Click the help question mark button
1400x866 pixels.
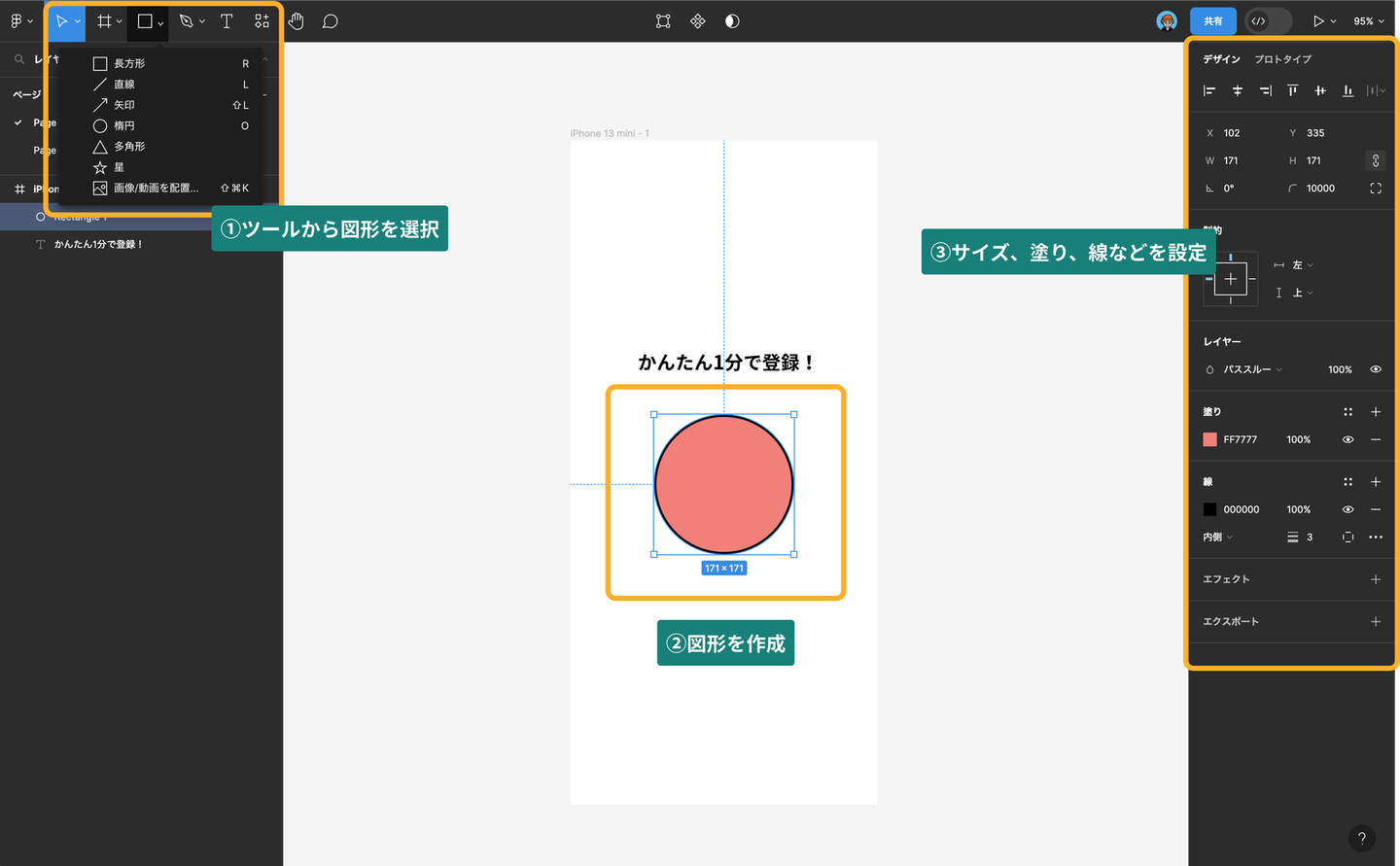1361,838
